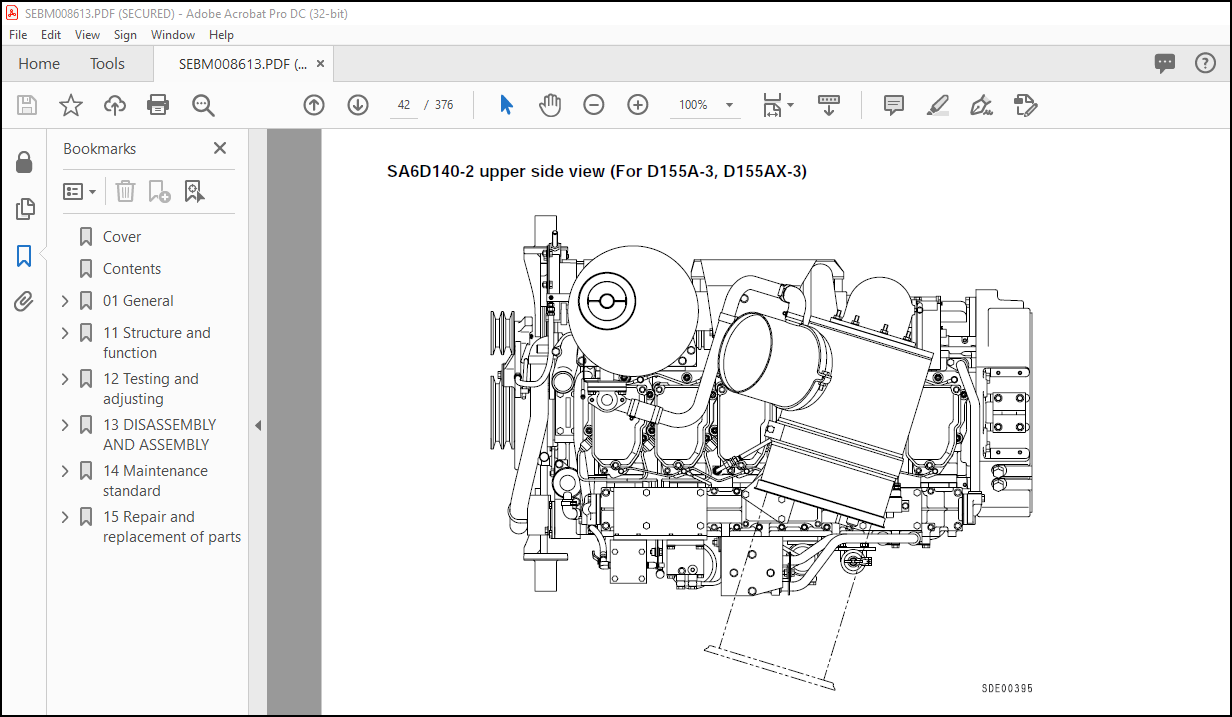Add a new bookmark icon
The image size is (1232, 717).
point(159,191)
